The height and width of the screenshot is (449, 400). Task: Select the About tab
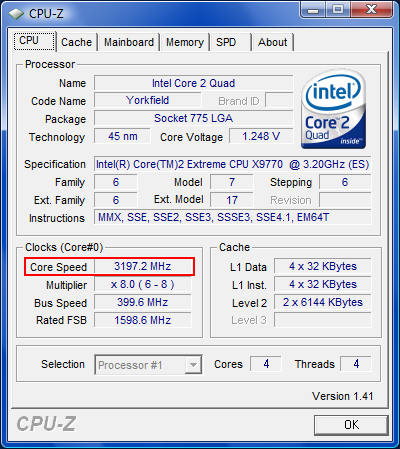click(x=273, y=42)
